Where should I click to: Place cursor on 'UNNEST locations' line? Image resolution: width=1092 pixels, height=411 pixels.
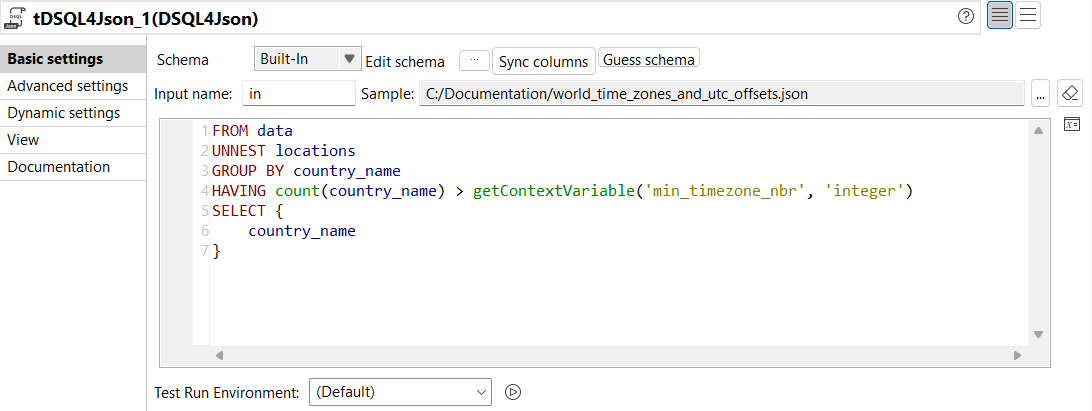[x=283, y=150]
